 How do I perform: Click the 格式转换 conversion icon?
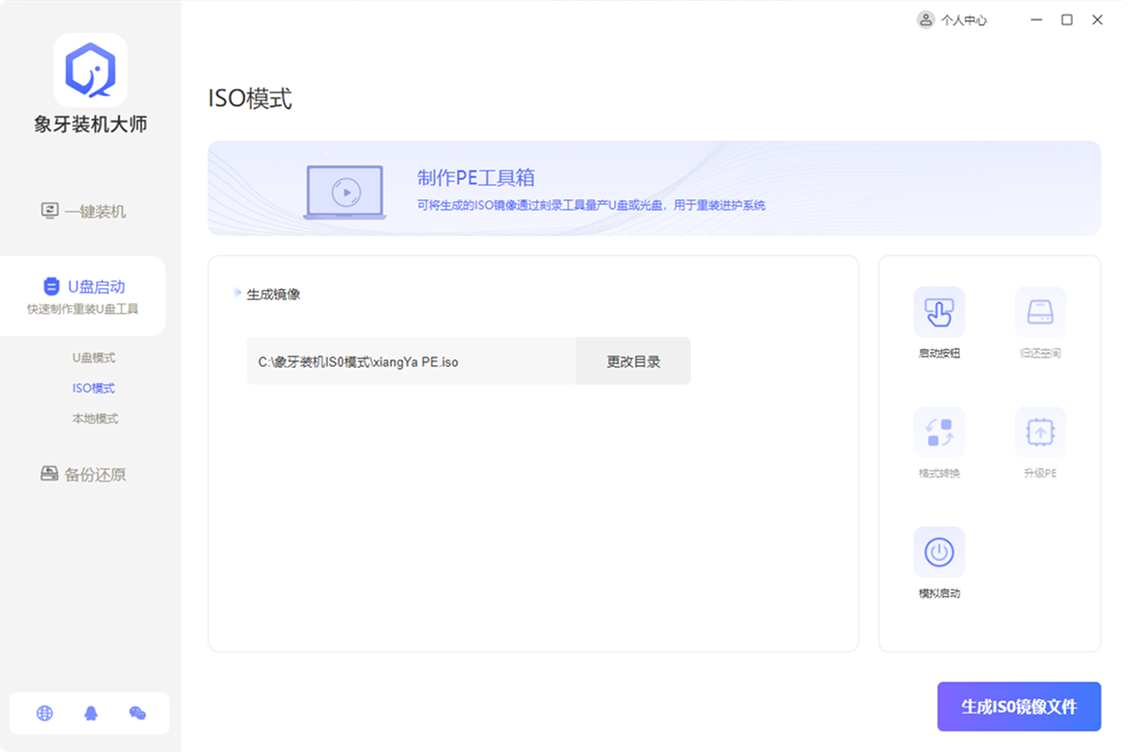tap(938, 431)
